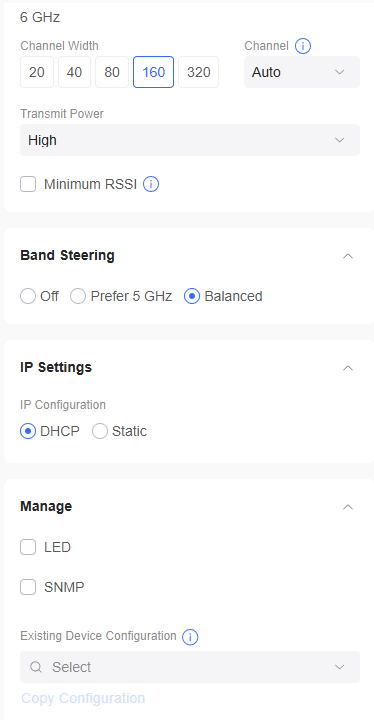The height and width of the screenshot is (720, 374).
Task: Collapse the Manage section
Action: pos(348,507)
